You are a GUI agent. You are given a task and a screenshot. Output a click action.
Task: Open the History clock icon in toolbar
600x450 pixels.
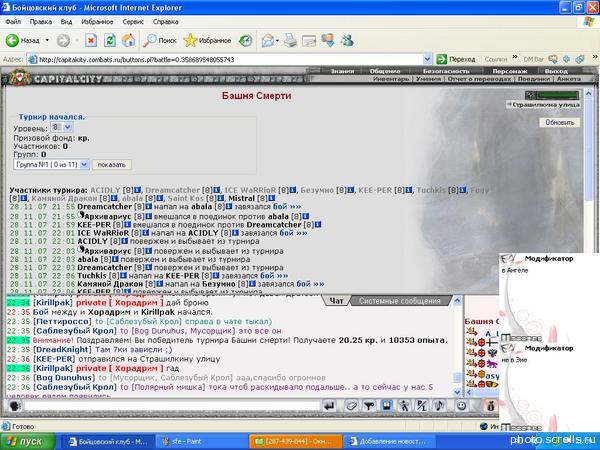pyautogui.click(x=245, y=40)
